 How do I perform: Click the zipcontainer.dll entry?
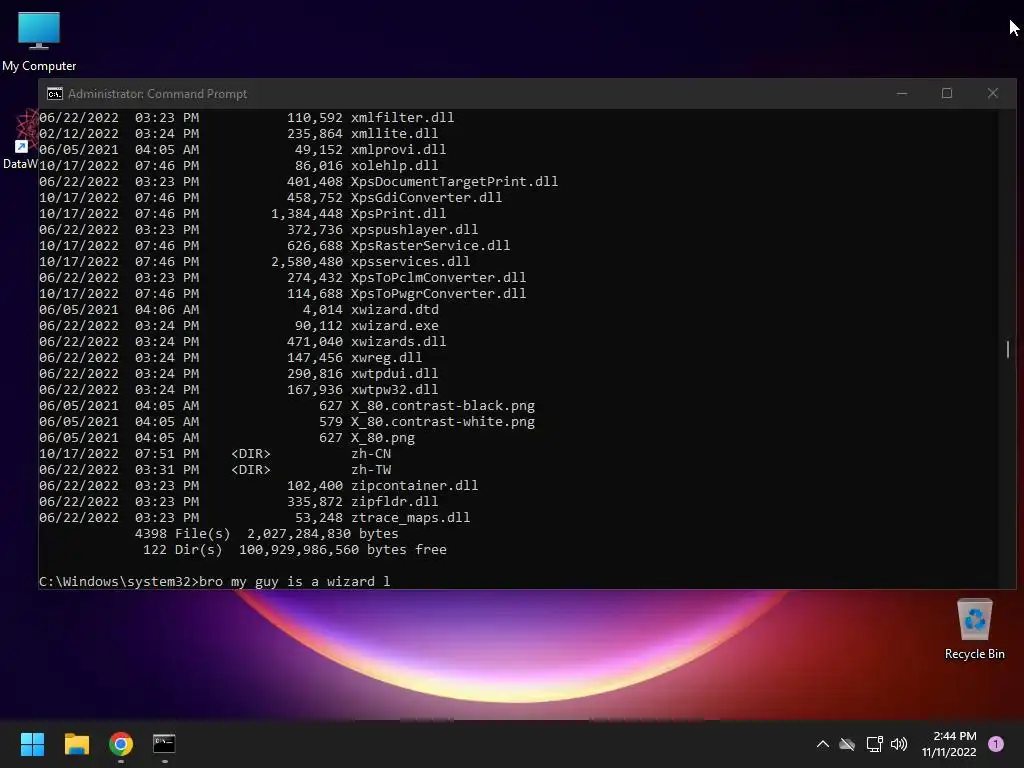click(415, 485)
